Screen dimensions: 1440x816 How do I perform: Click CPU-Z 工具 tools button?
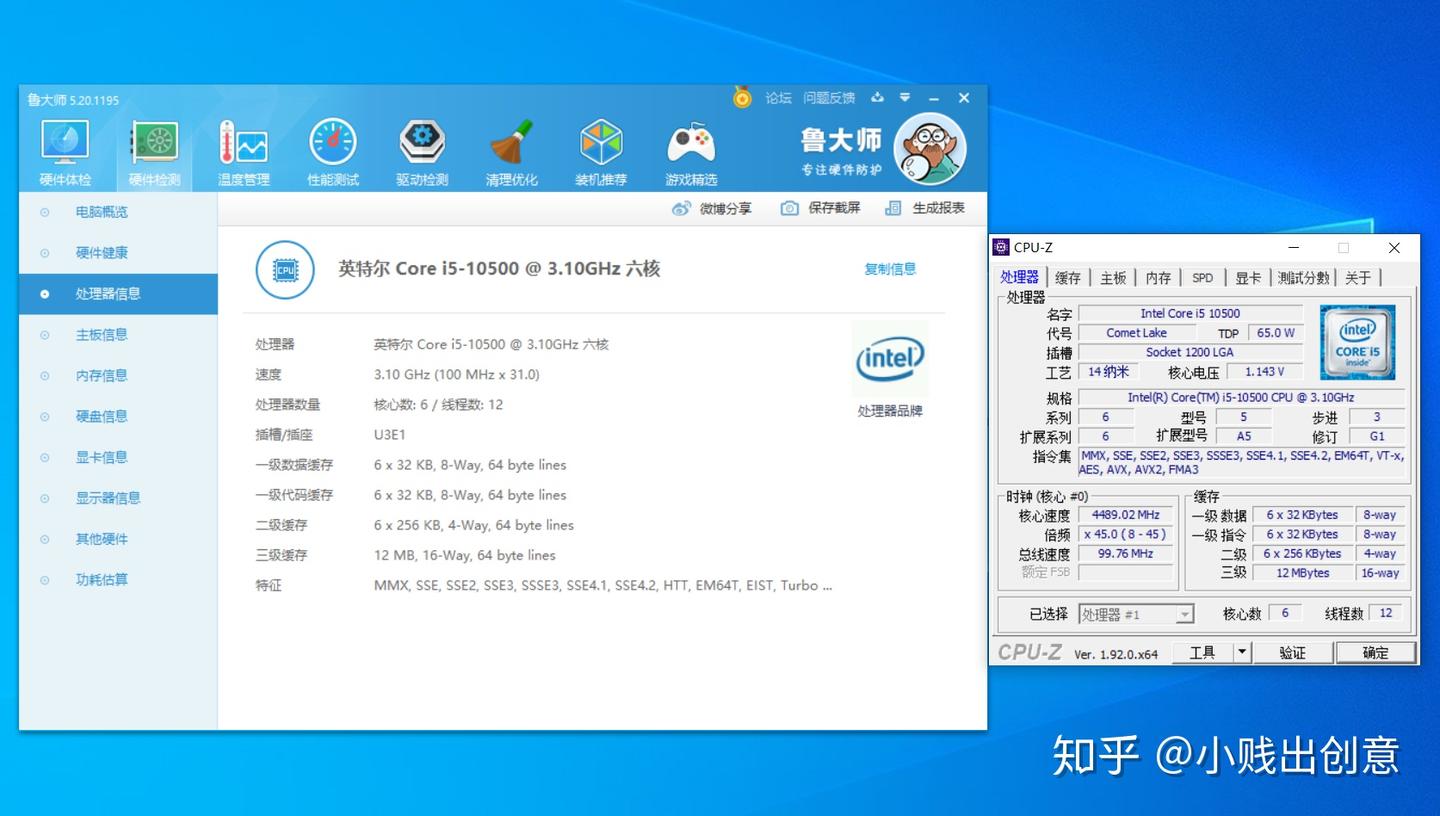pyautogui.click(x=1203, y=653)
